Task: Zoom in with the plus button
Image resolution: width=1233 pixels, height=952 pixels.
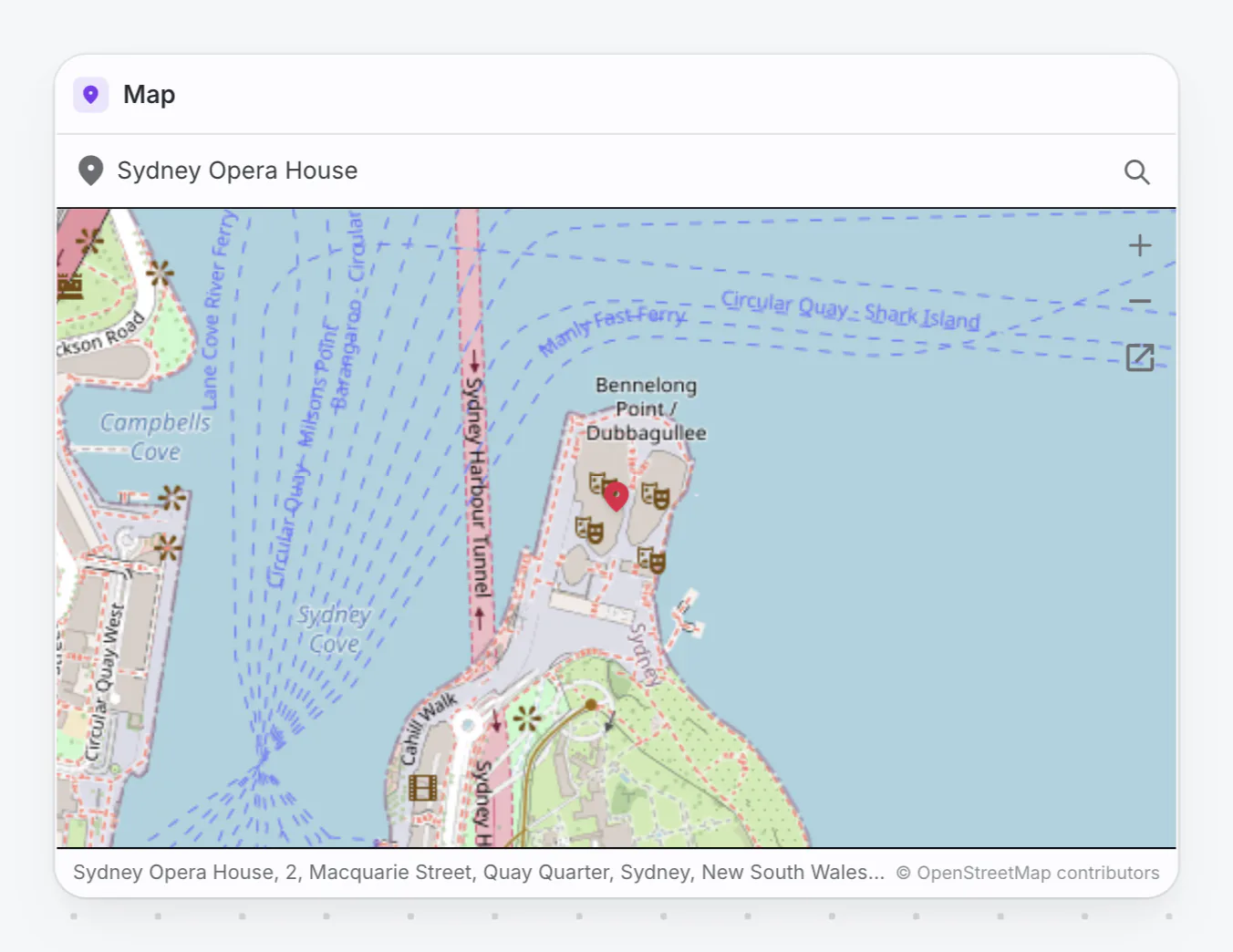Action: (1139, 245)
